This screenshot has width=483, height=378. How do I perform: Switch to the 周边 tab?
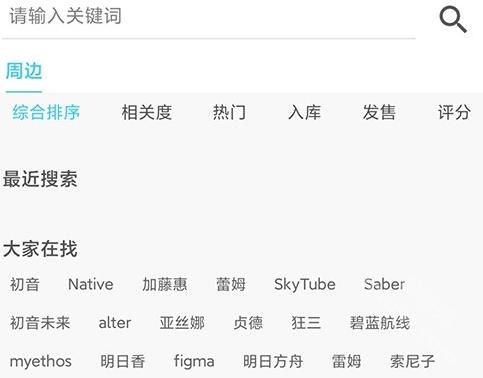[x=24, y=71]
